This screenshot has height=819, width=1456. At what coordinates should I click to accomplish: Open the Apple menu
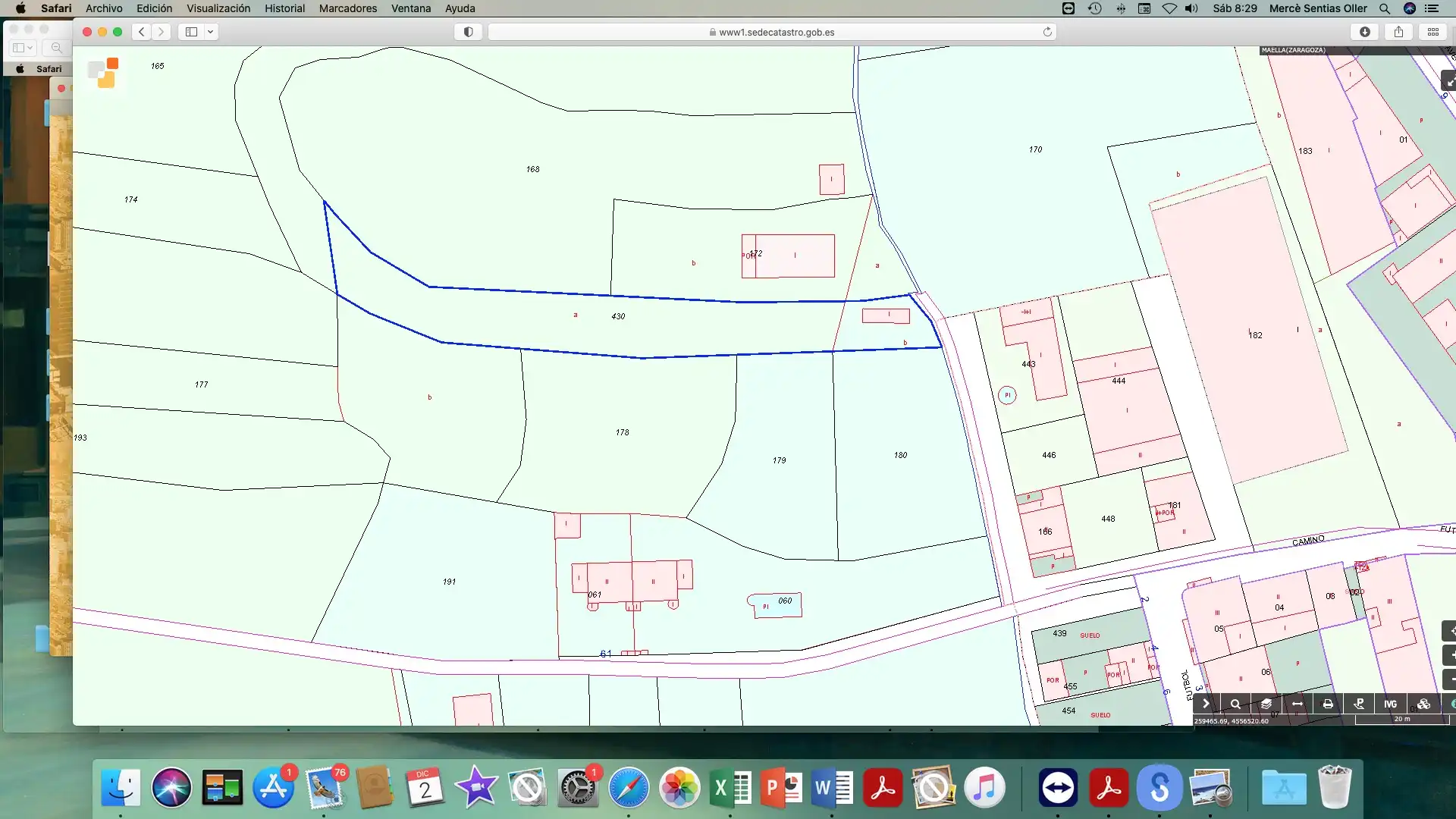(x=20, y=8)
